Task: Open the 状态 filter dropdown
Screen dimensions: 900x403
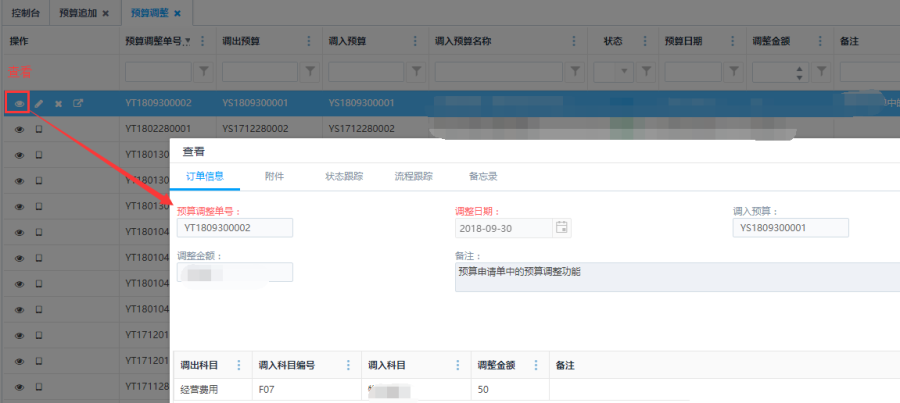Action: tap(625, 72)
